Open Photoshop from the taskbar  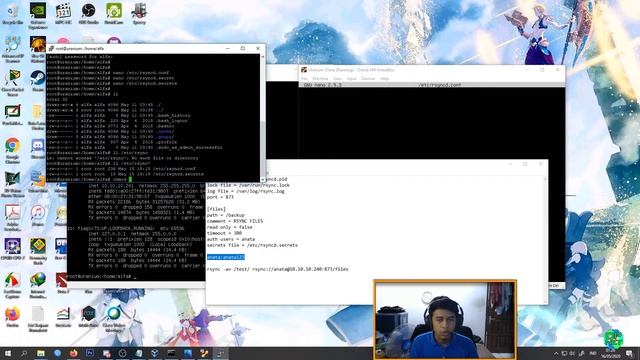point(90,353)
